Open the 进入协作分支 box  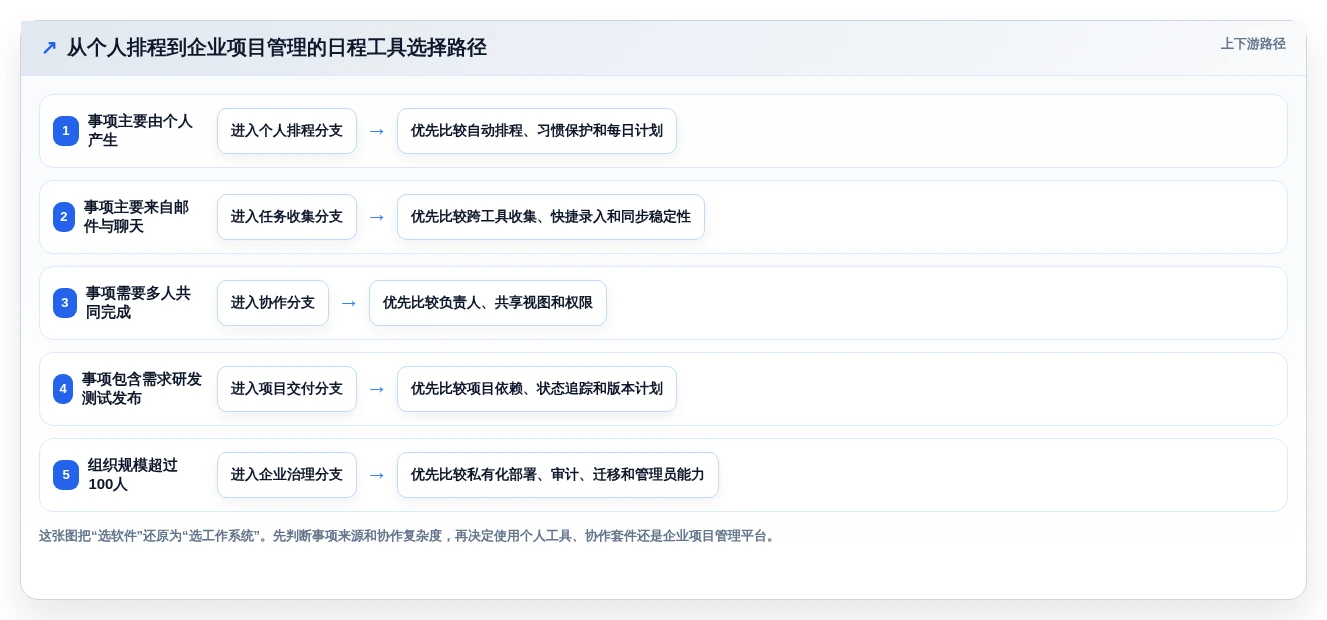(273, 303)
